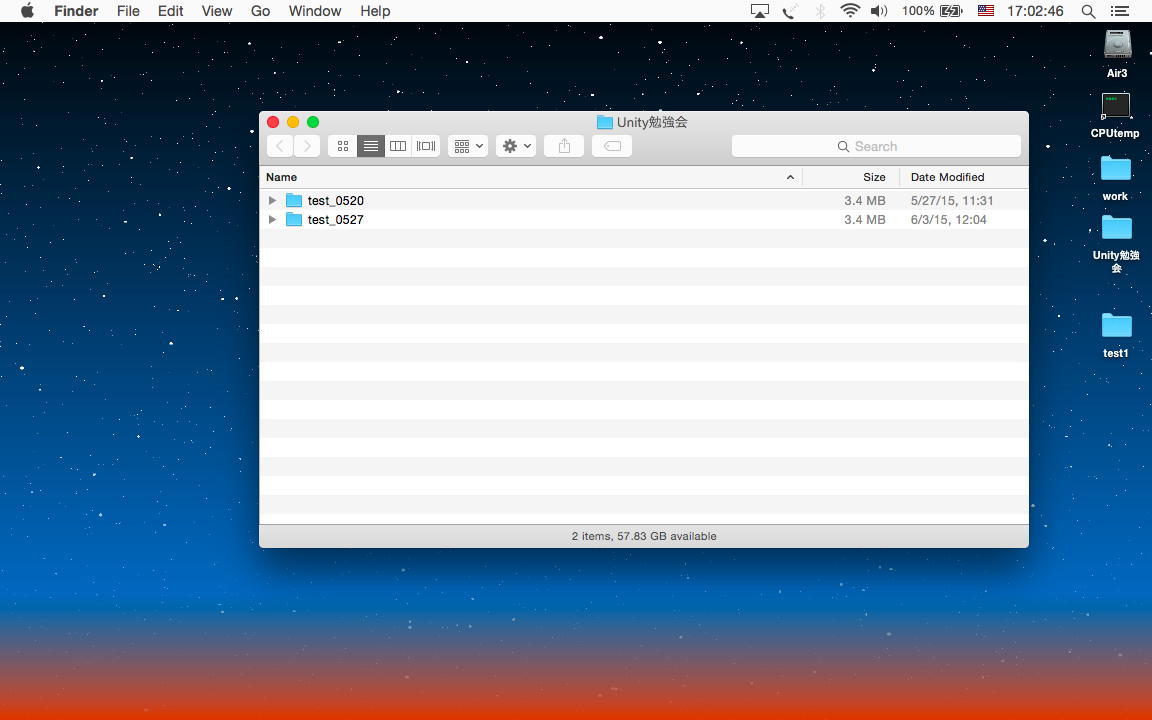Open the Air3 drive desktop icon

point(1116,45)
